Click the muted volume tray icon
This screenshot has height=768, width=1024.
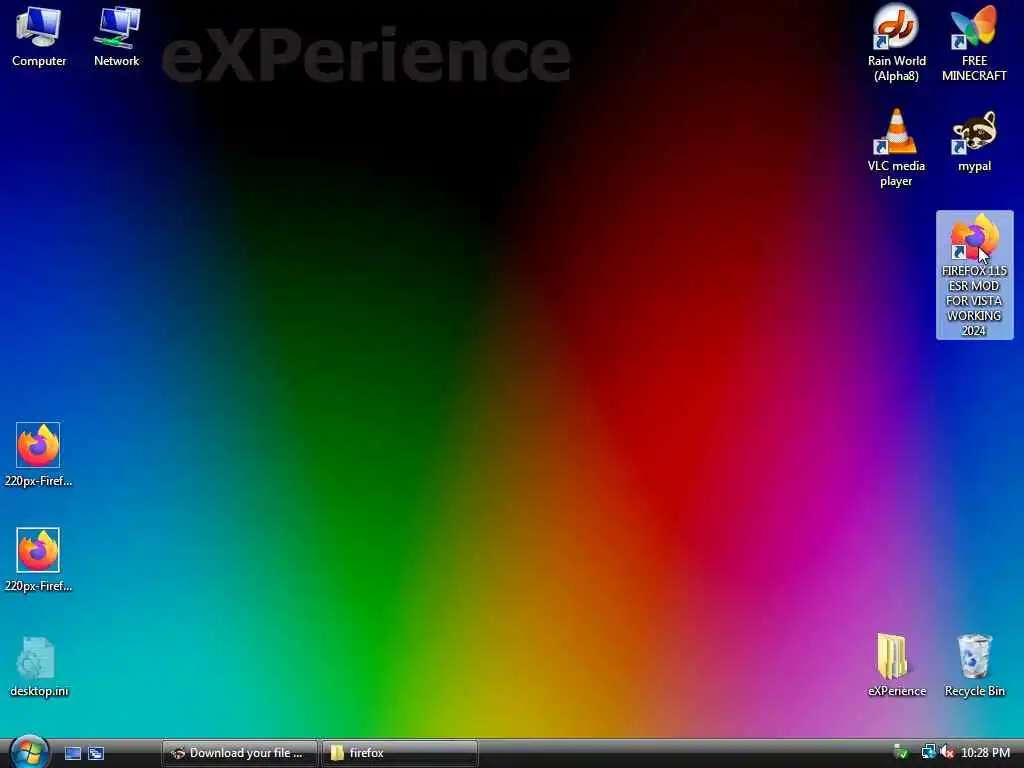tap(947, 753)
